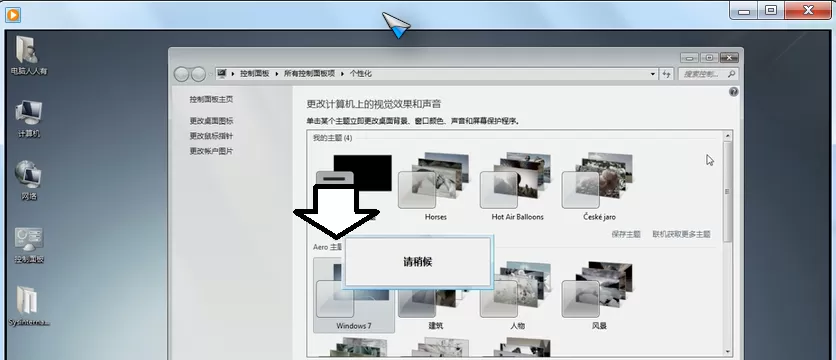Open 更改鼠标指针 link
Screen dimensions: 836x360
211,136
